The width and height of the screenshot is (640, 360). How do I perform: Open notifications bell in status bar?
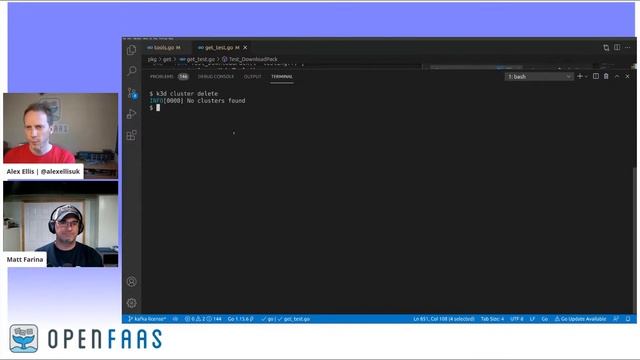pos(628,319)
